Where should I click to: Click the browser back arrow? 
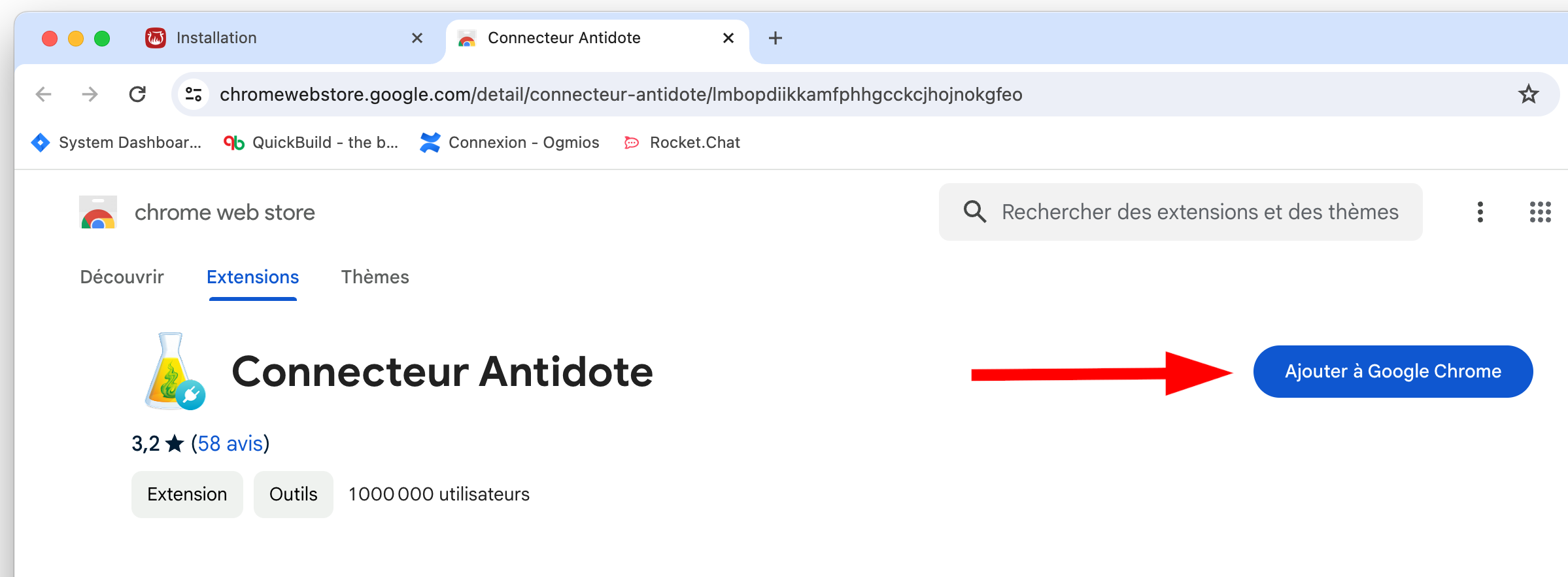tap(44, 94)
